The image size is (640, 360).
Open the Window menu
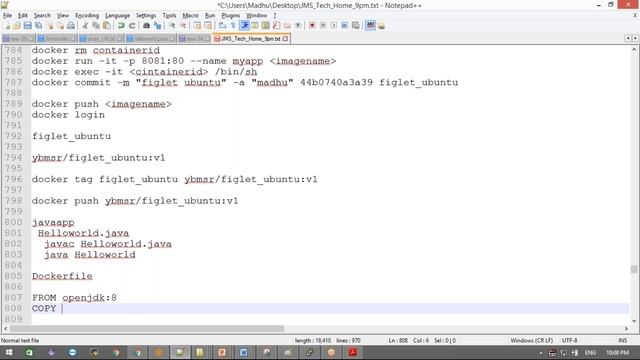click(256, 16)
